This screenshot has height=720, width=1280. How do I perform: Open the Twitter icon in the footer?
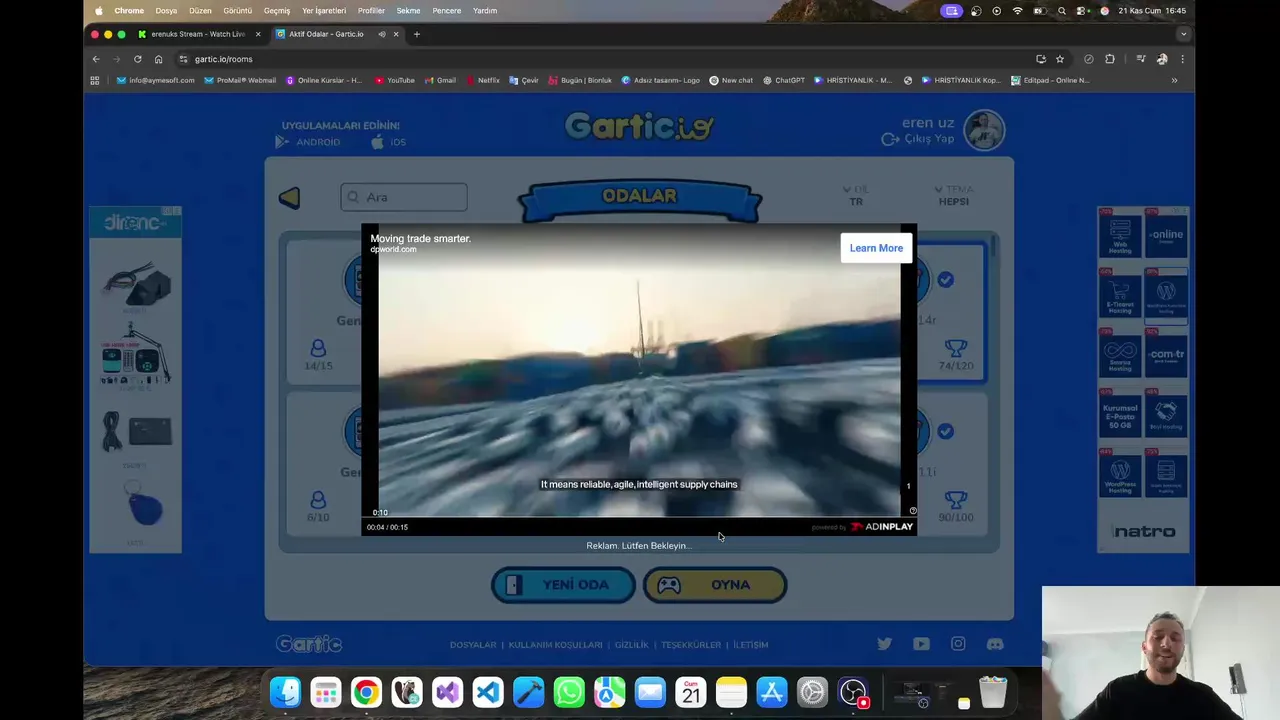884,644
